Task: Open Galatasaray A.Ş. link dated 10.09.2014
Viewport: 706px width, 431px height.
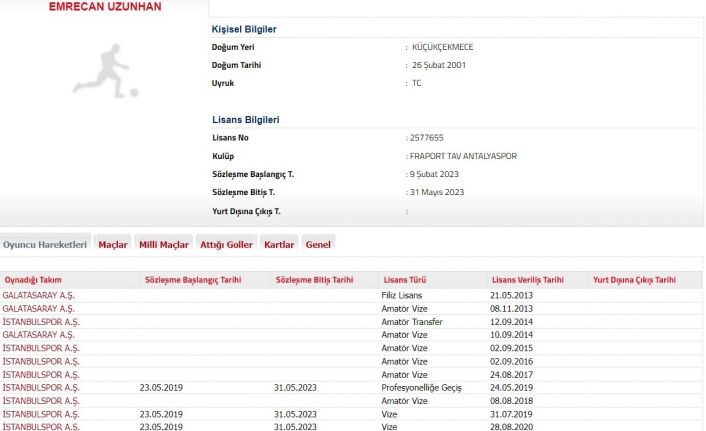Action: 38,335
